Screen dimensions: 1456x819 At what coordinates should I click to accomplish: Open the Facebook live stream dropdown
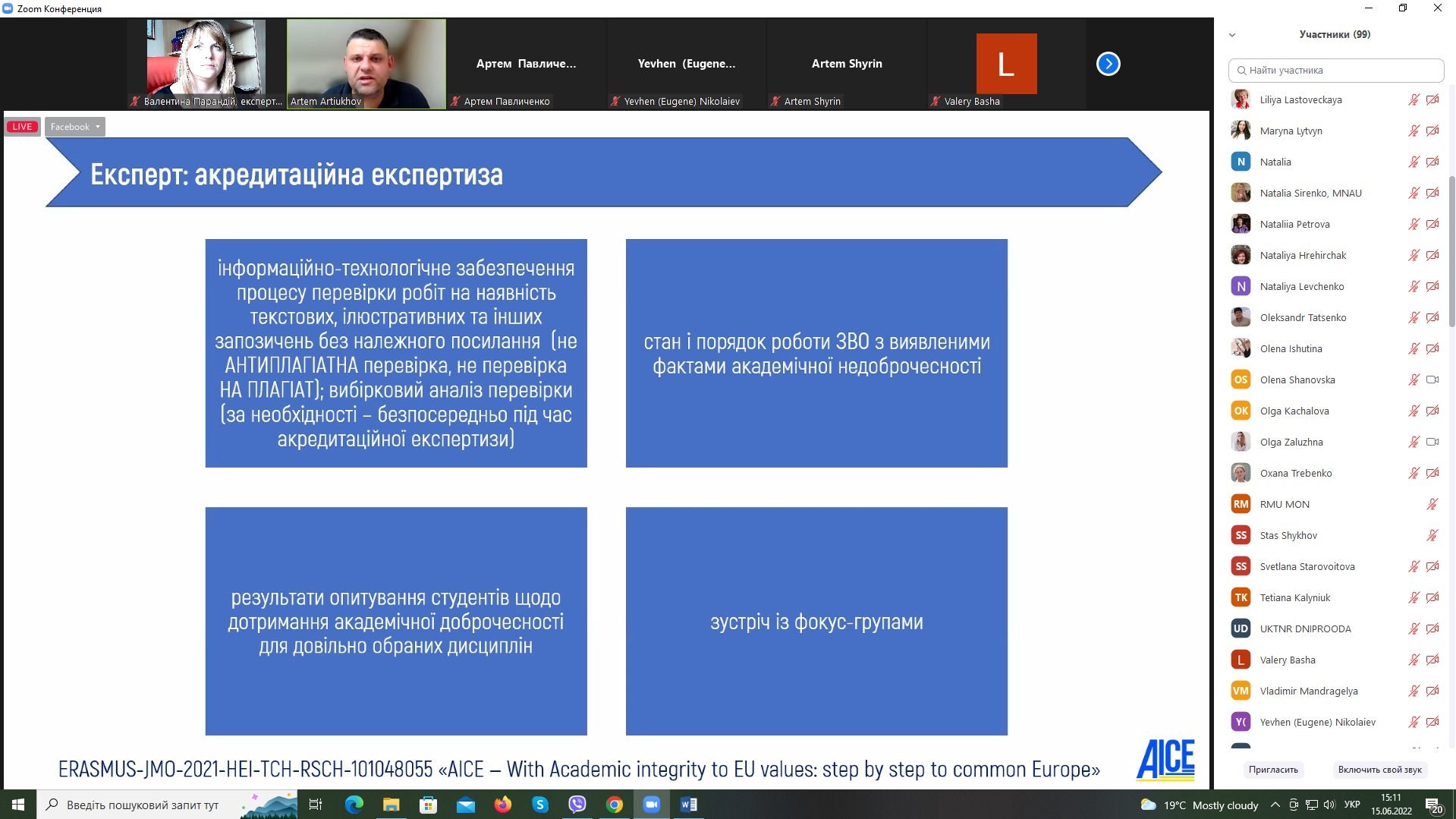74,127
